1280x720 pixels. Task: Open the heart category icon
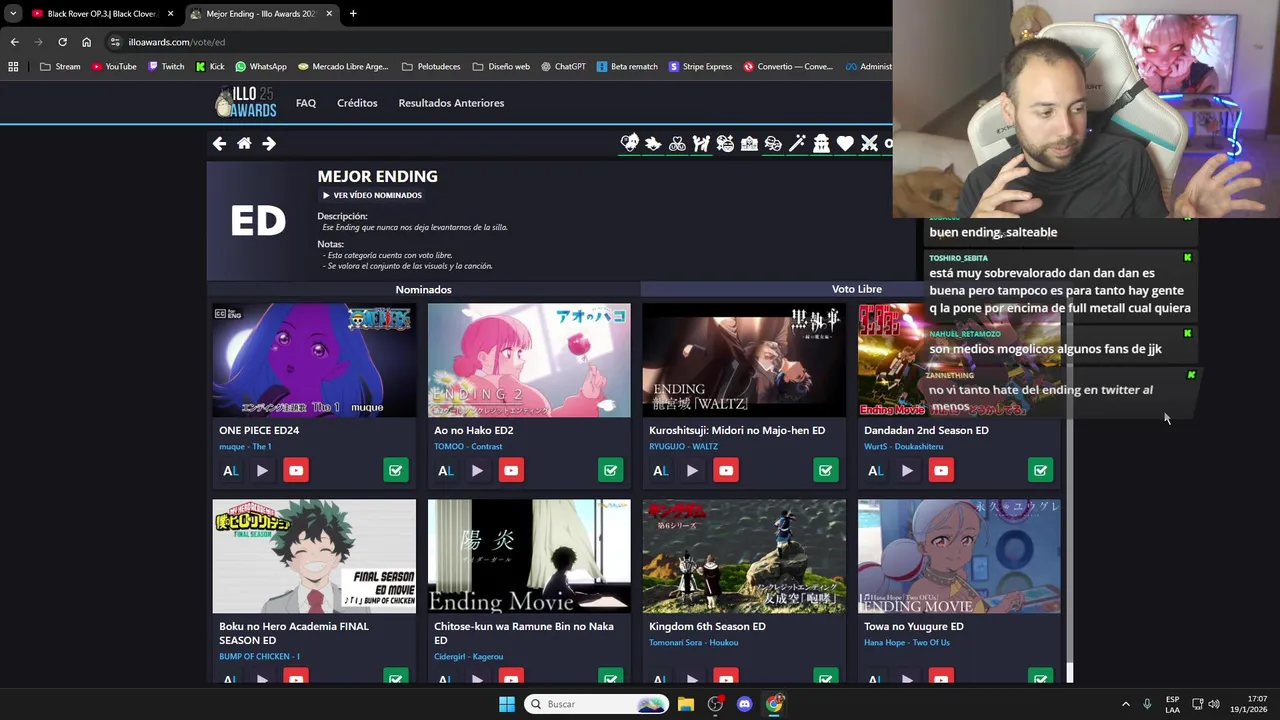click(x=845, y=143)
